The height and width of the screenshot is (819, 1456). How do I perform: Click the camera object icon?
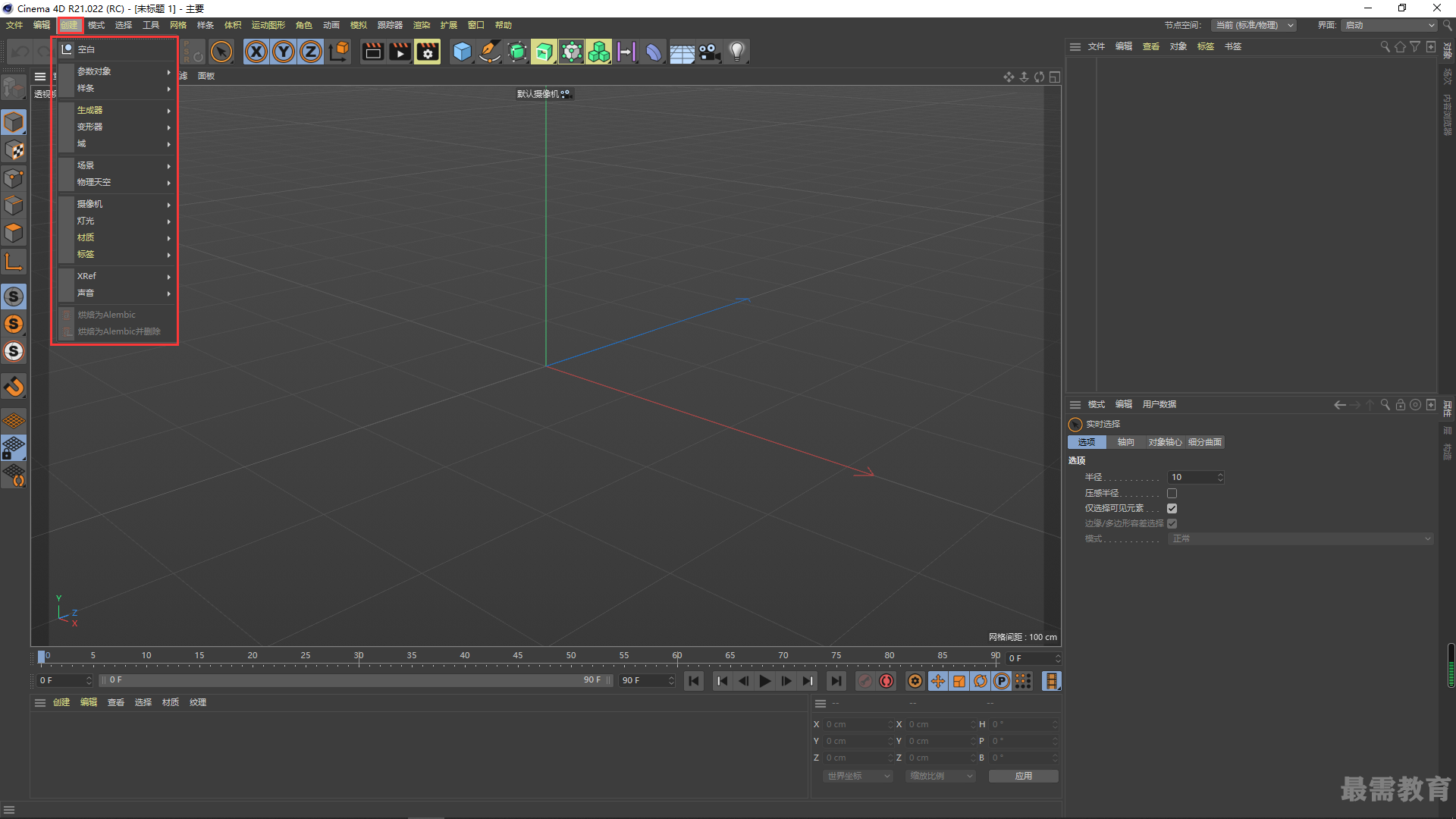(709, 52)
